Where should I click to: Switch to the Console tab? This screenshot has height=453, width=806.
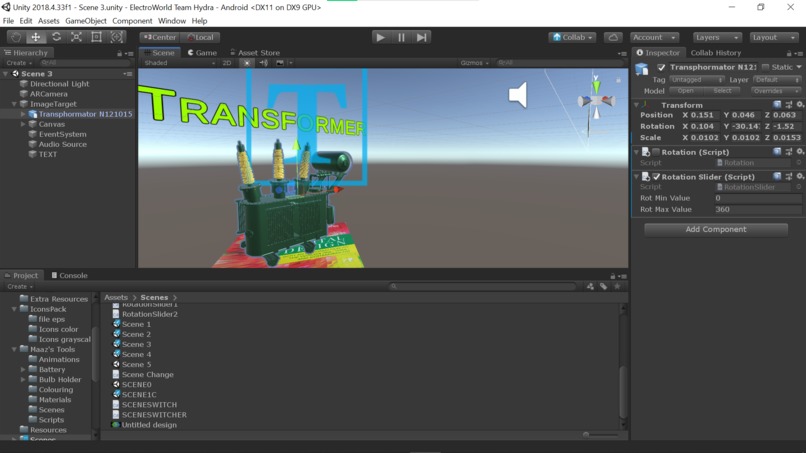click(69, 276)
